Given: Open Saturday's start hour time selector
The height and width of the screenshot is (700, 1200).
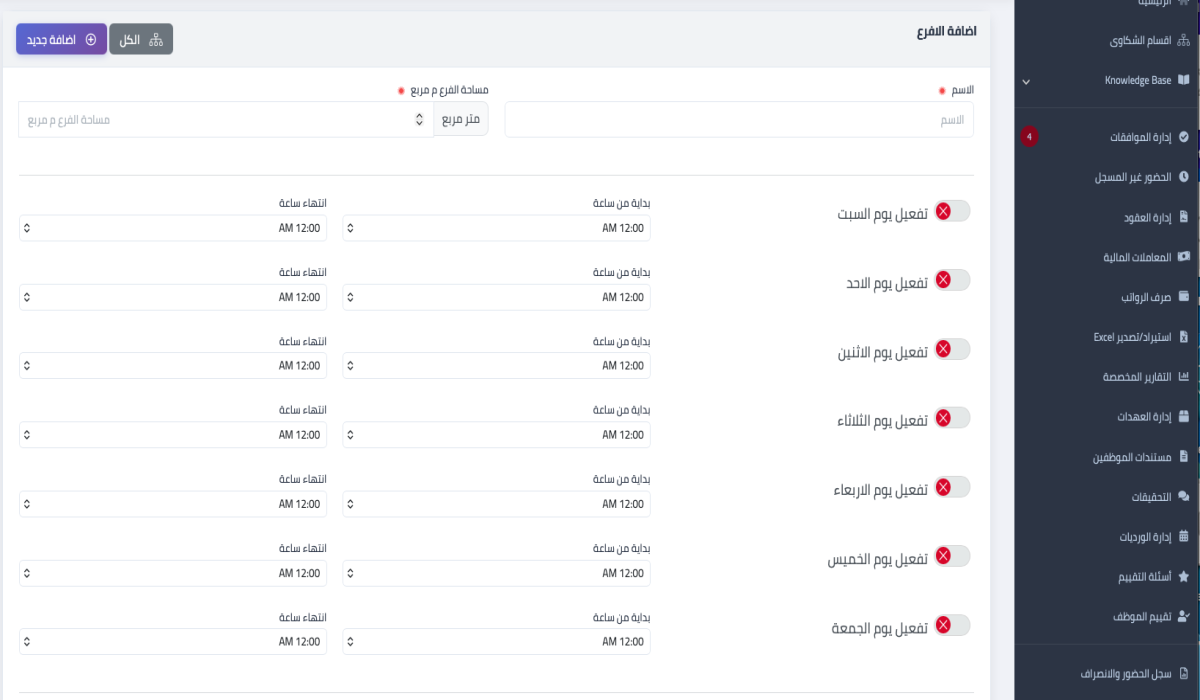Looking at the screenshot, I should [x=496, y=228].
